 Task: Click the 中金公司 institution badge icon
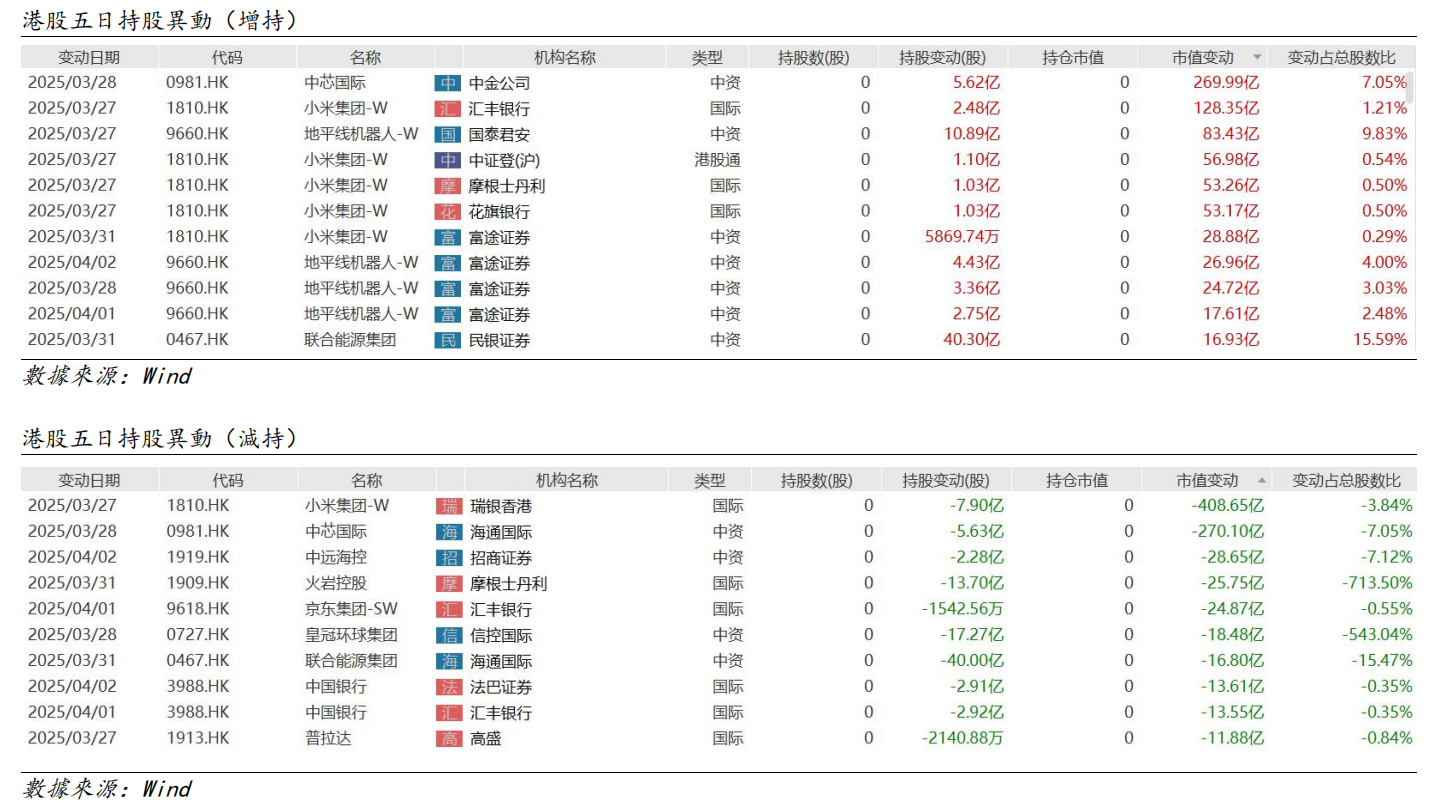(x=449, y=83)
